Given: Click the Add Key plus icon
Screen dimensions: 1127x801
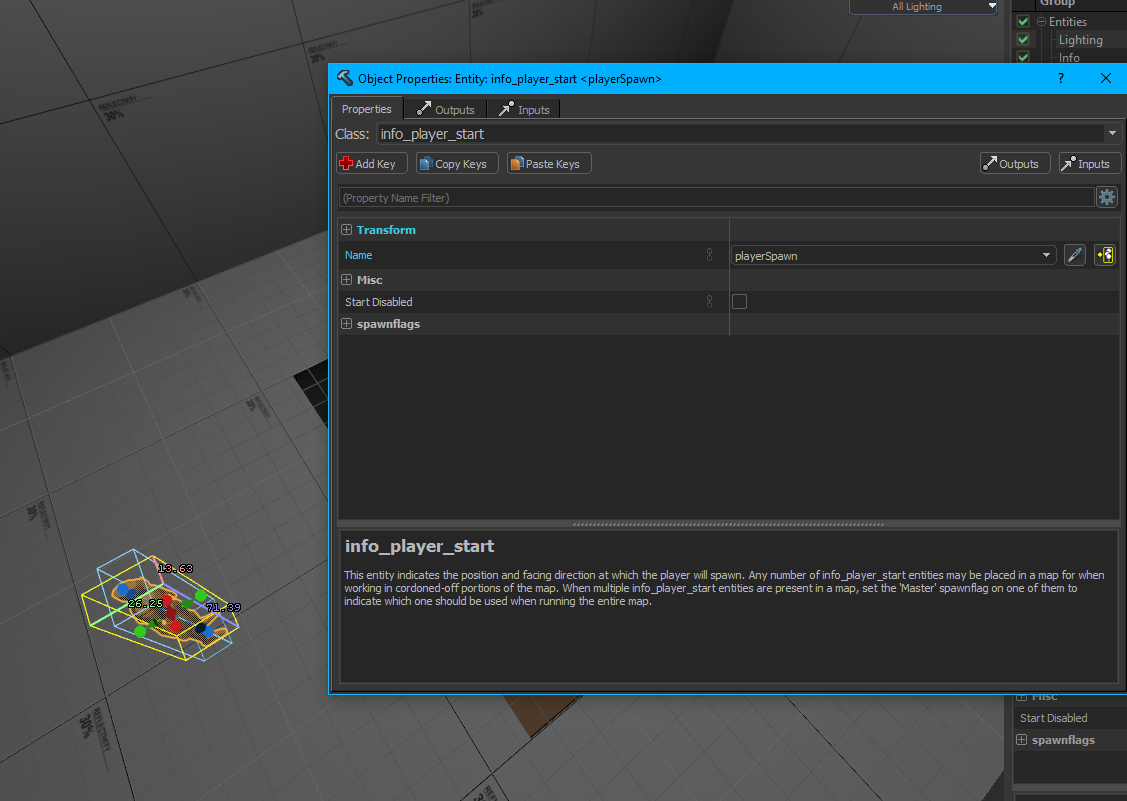Looking at the screenshot, I should [x=347, y=163].
